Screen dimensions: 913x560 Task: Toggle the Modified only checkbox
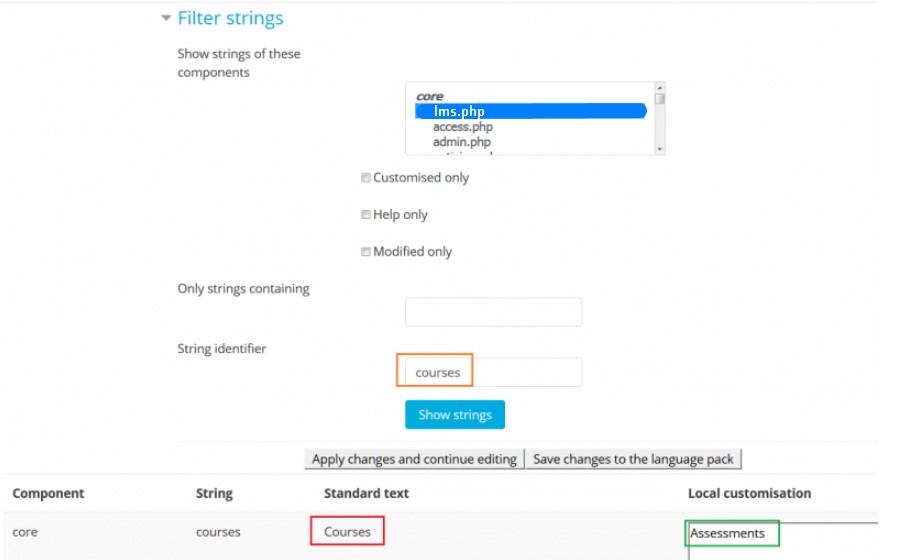[x=366, y=252]
